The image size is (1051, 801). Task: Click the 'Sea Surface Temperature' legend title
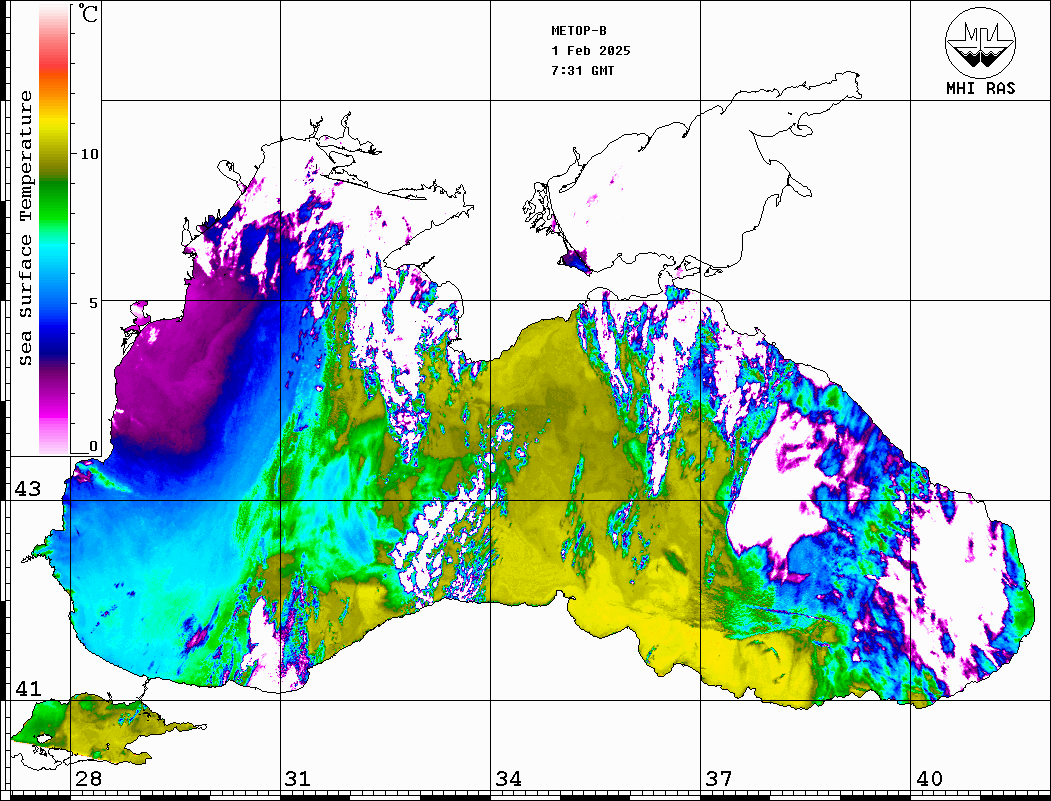26,229
